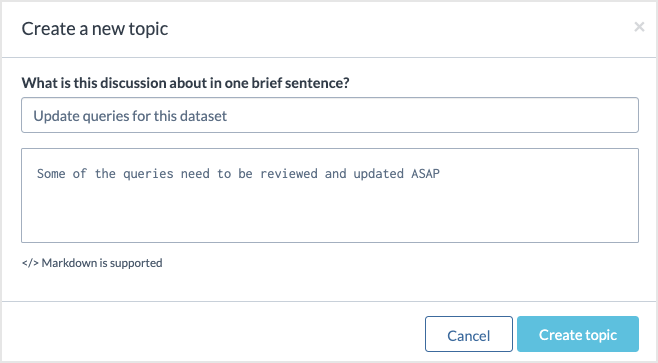This screenshot has width=658, height=363.
Task: Click inside the topic description text area
Action: pos(330,195)
